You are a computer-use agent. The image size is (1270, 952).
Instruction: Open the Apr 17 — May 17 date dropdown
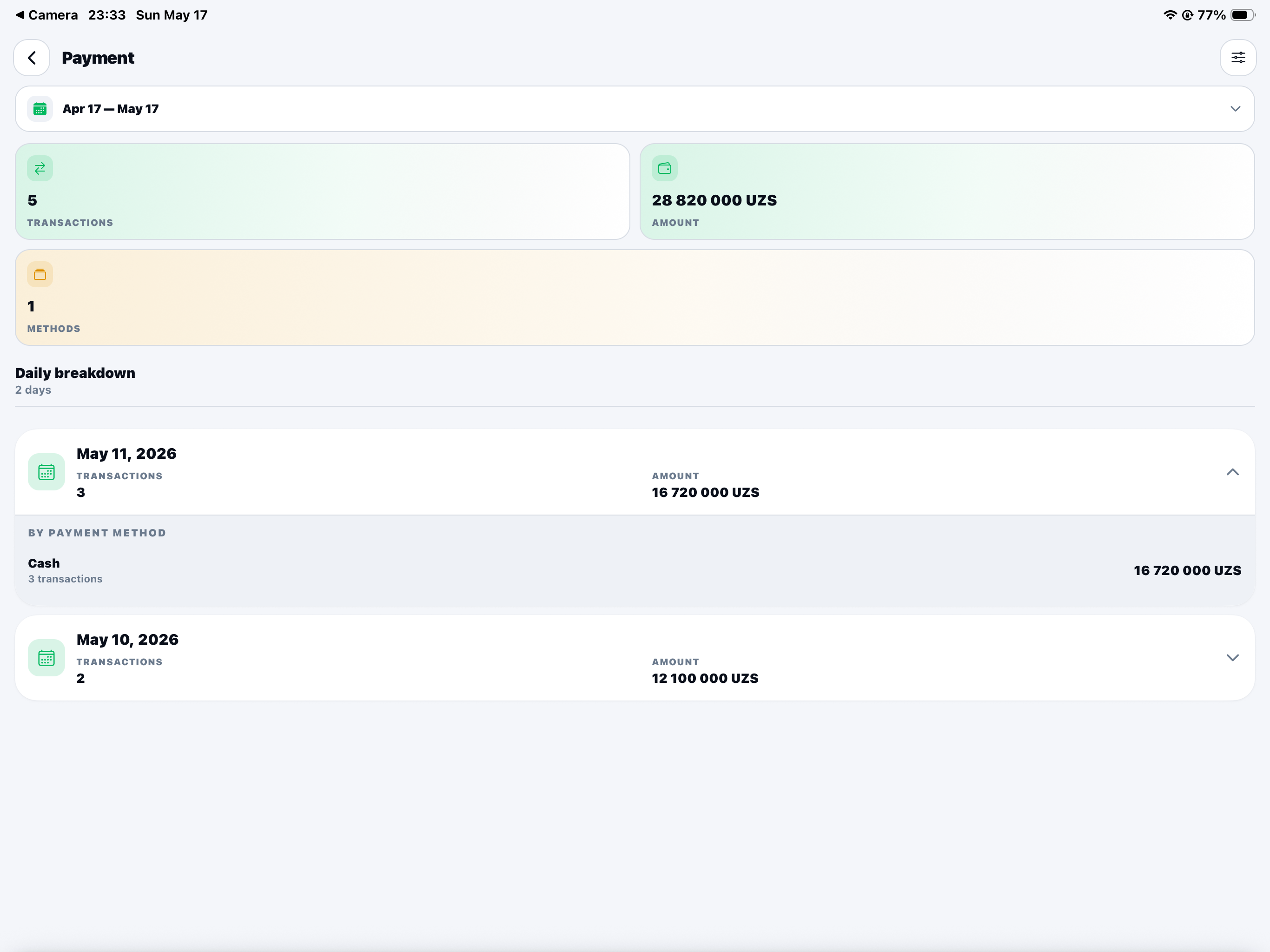point(635,109)
